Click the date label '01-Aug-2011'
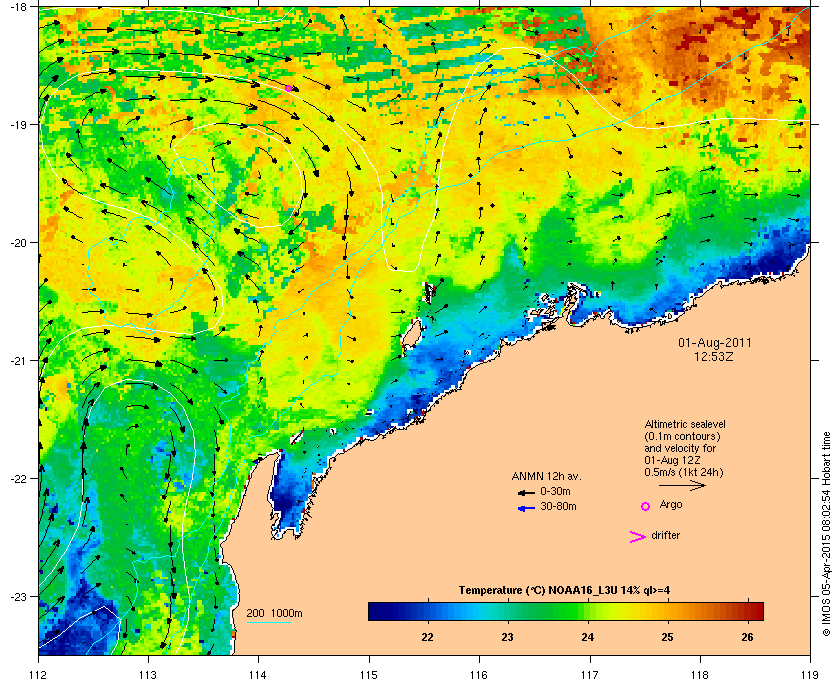The width and height of the screenshot is (840, 680). [x=715, y=342]
